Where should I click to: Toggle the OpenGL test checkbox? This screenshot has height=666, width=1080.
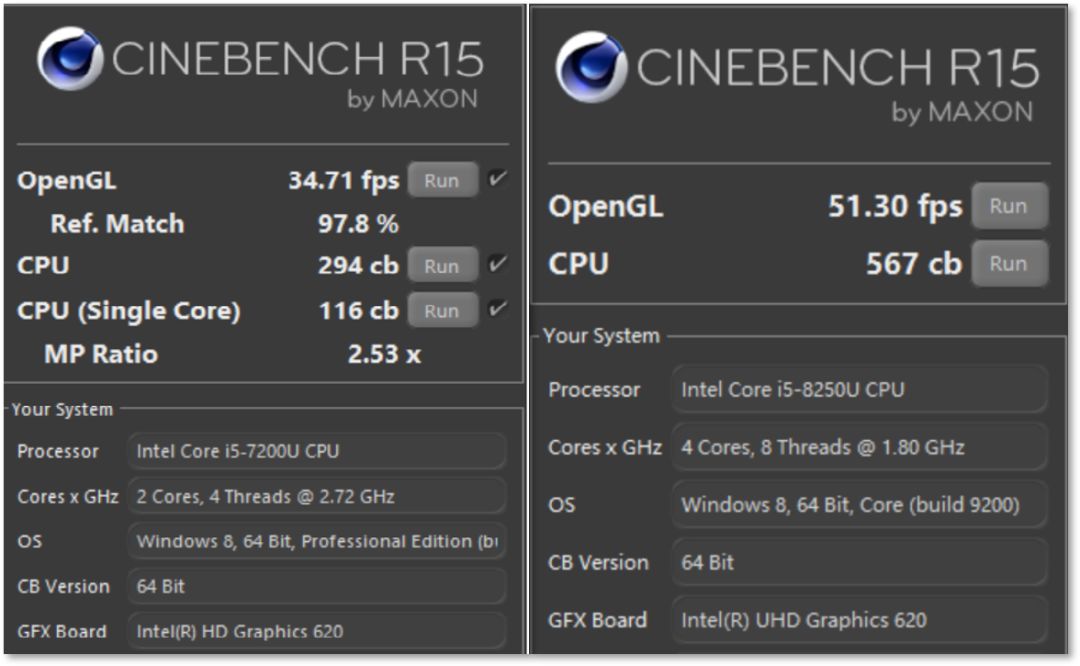click(497, 180)
